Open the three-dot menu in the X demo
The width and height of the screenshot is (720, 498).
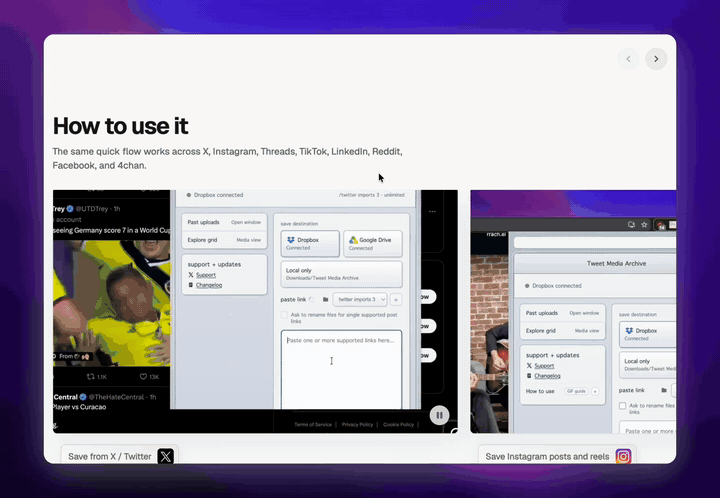point(433,212)
